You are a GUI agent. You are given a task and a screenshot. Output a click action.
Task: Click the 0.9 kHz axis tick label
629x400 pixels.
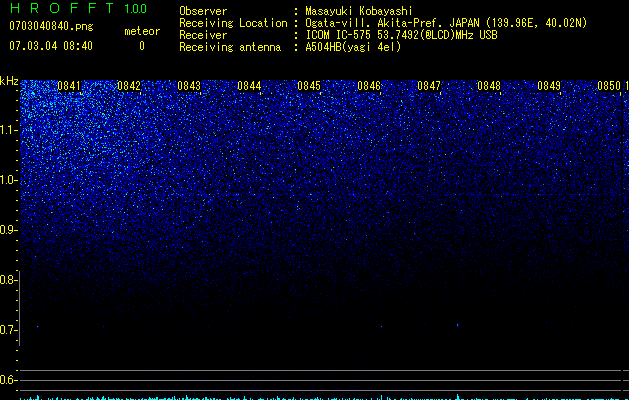[7, 230]
